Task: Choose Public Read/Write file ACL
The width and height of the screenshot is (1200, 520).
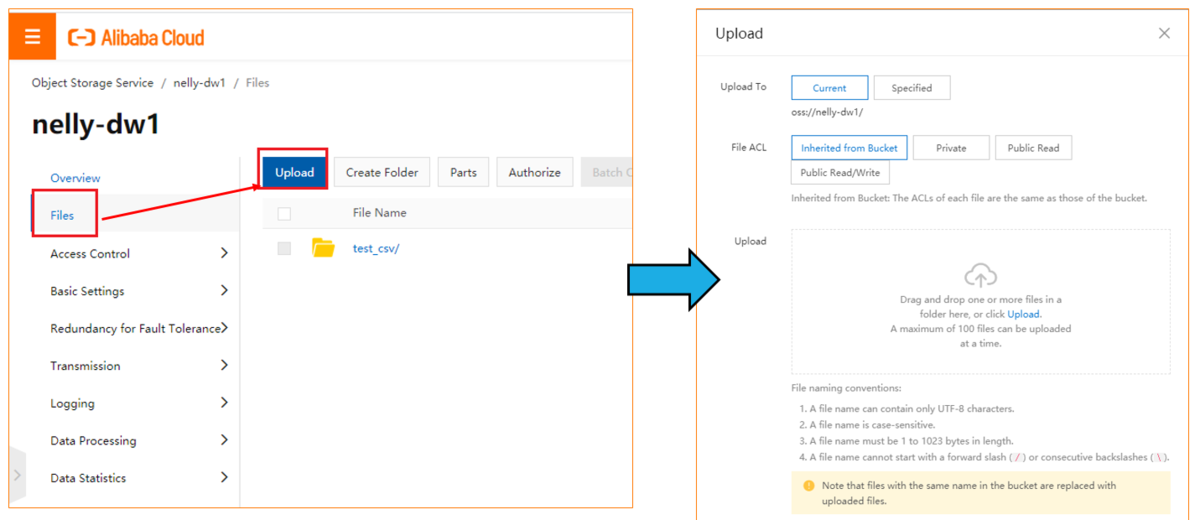Action: click(x=840, y=172)
